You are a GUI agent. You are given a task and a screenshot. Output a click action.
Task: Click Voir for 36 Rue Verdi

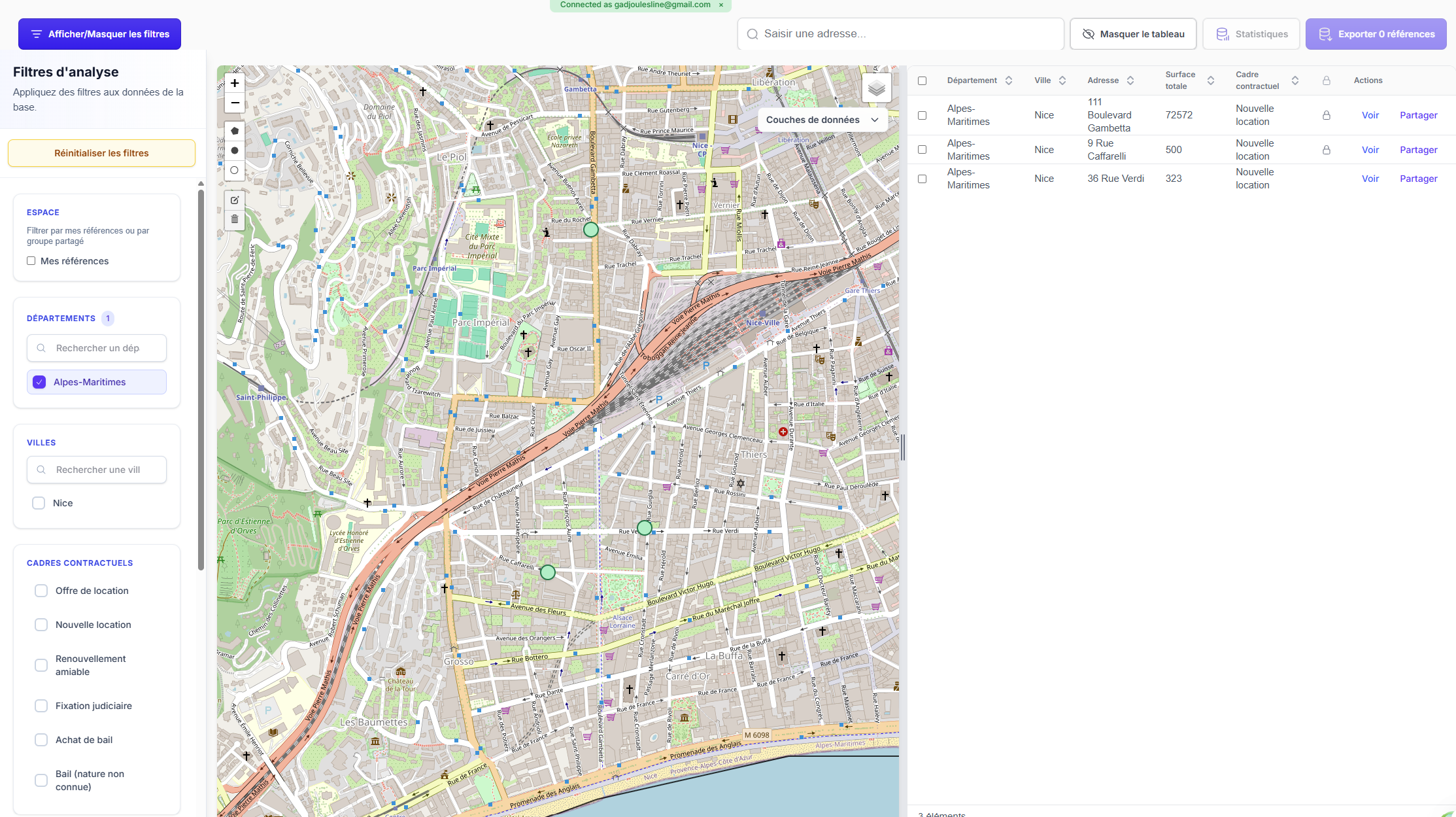(1370, 179)
